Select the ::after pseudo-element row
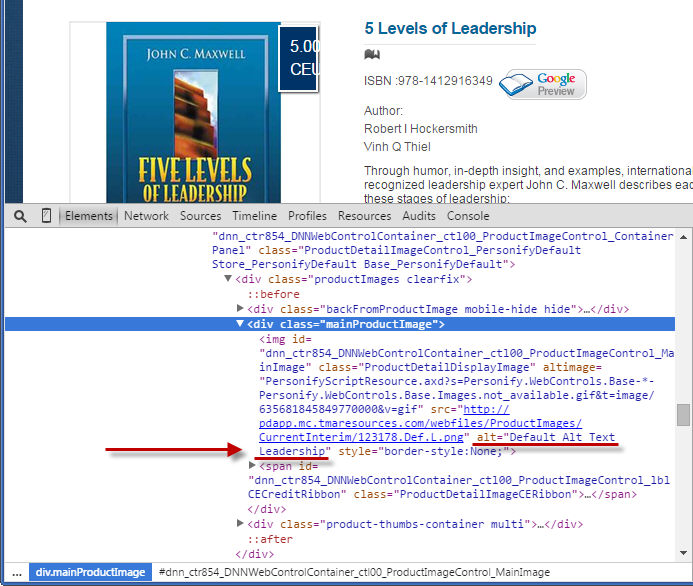The width and height of the screenshot is (693, 586). 270,539
